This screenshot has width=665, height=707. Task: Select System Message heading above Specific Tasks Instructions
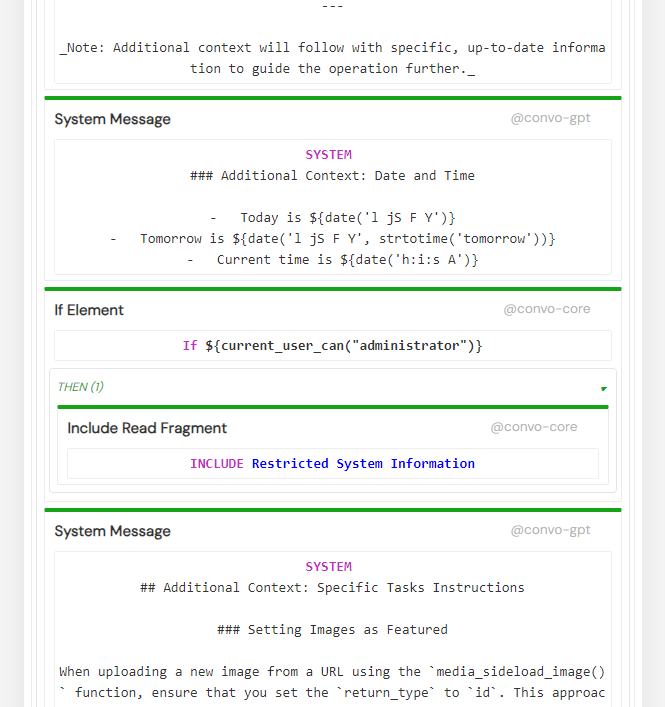[112, 531]
